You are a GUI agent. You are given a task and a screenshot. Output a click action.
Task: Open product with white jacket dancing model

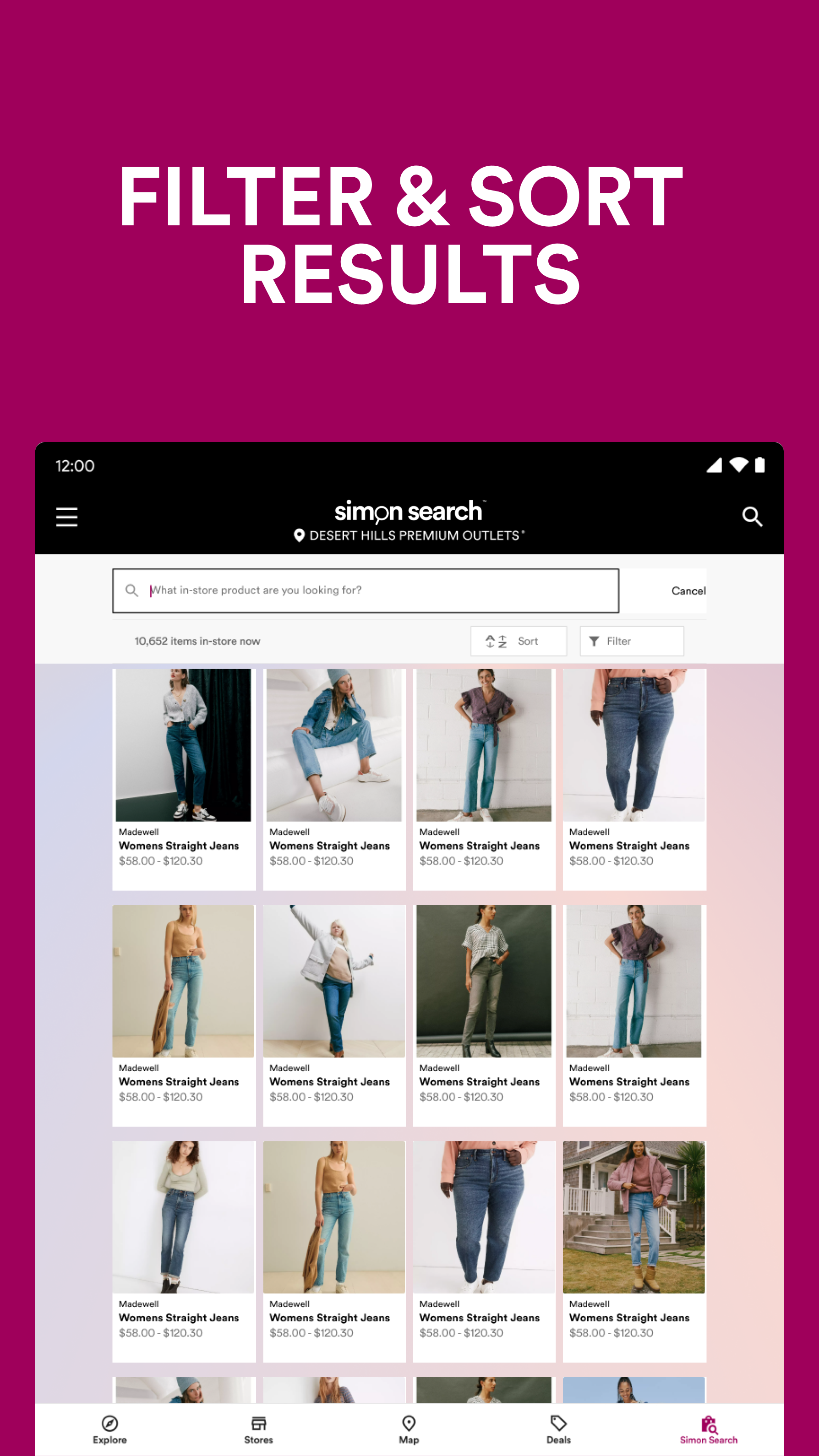coord(334,1015)
